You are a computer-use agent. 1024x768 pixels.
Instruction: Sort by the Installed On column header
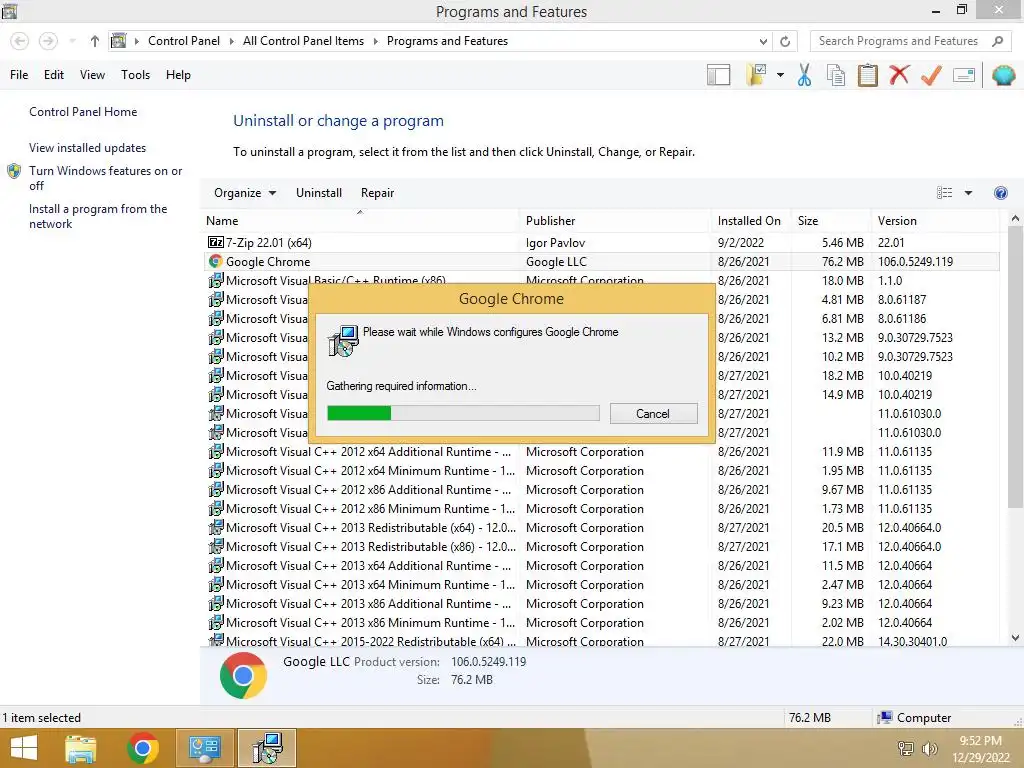tap(751, 221)
